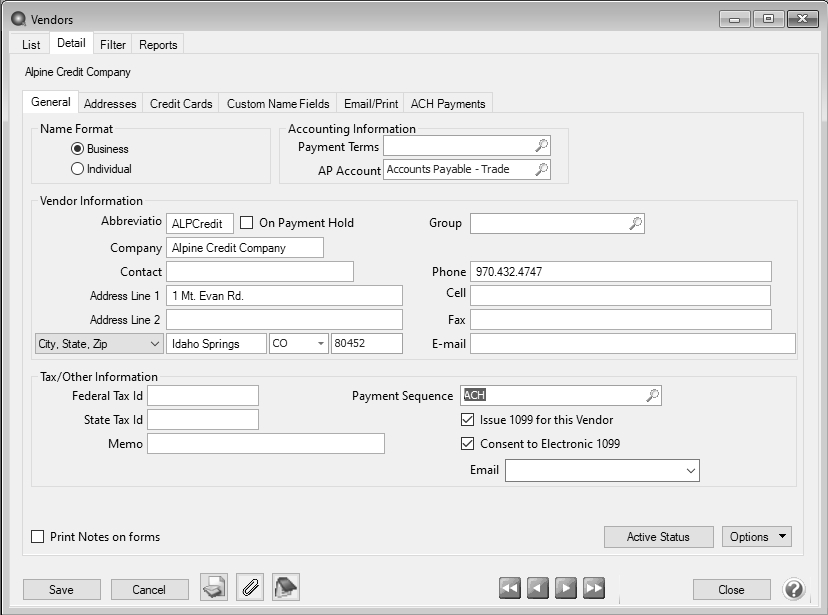
Task: Open help with the question mark icon
Action: click(x=794, y=589)
